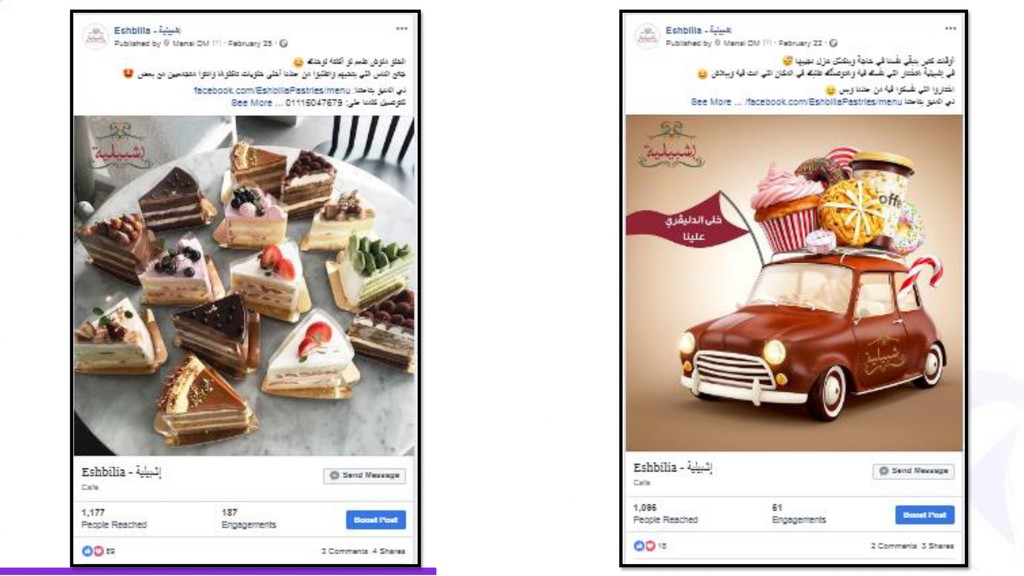Screen dimensions: 1024x576
Task: Open the cake slices photo
Action: pos(244,285)
